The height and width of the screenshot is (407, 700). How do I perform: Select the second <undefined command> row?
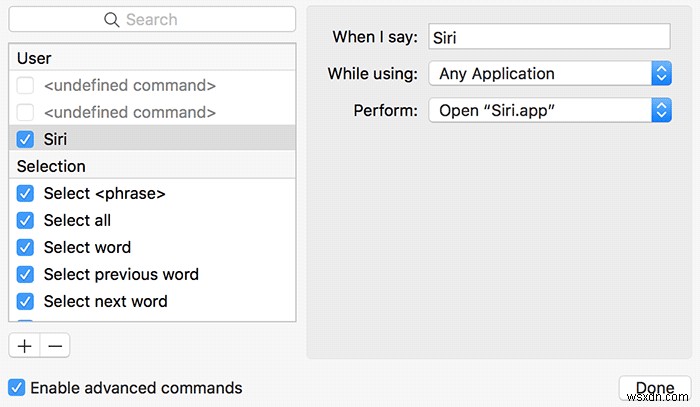[152, 112]
